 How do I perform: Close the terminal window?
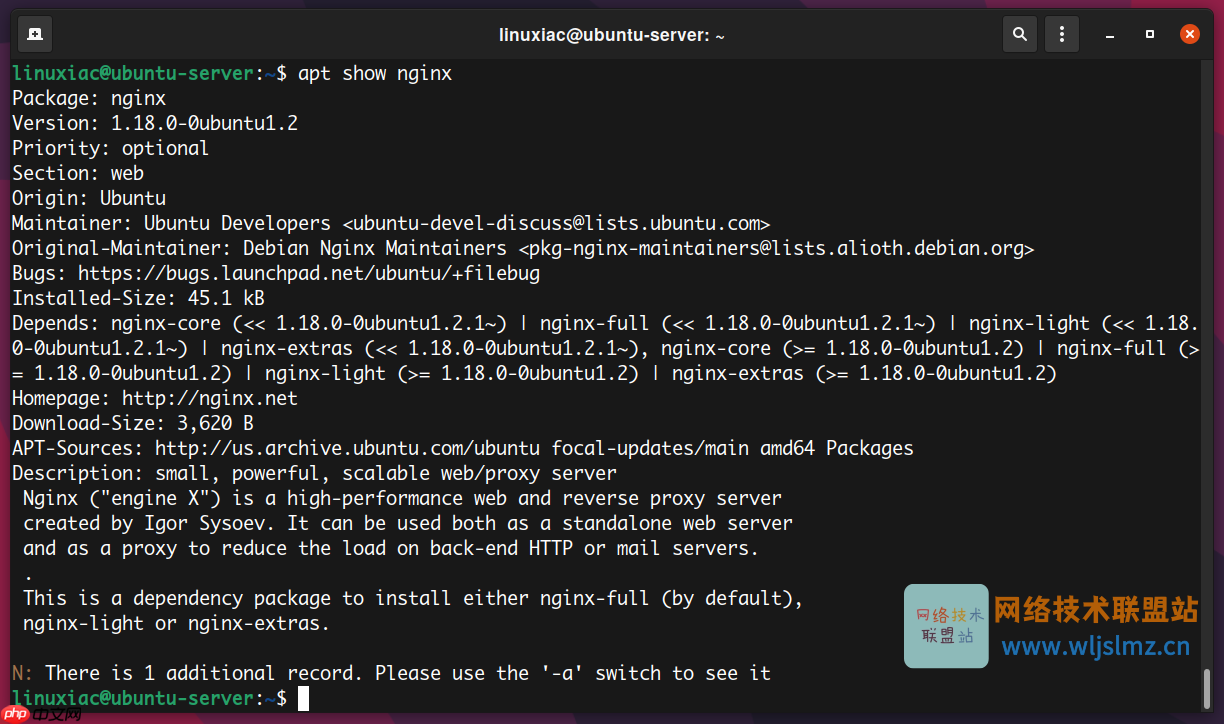pyautogui.click(x=1189, y=34)
